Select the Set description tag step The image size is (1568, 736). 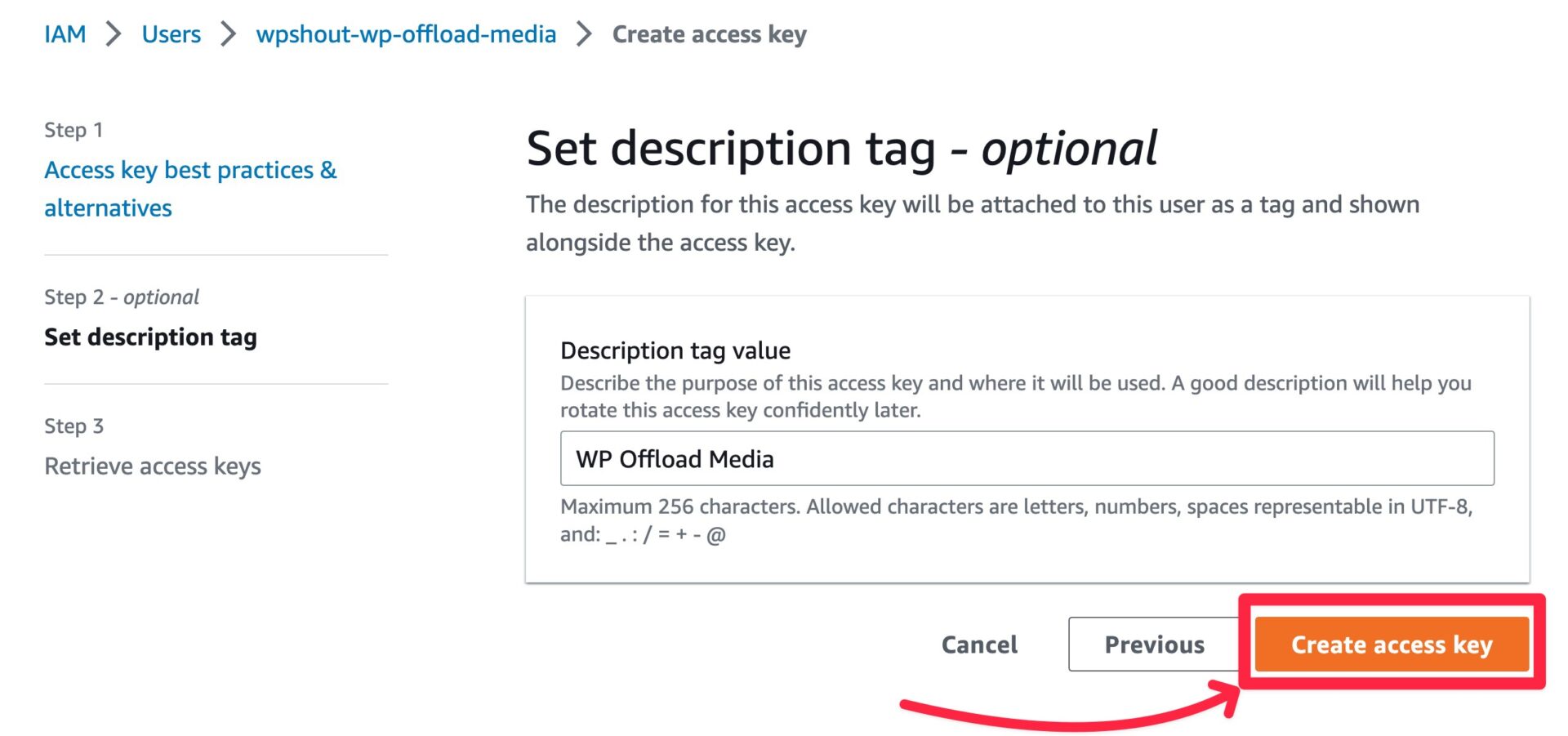150,337
